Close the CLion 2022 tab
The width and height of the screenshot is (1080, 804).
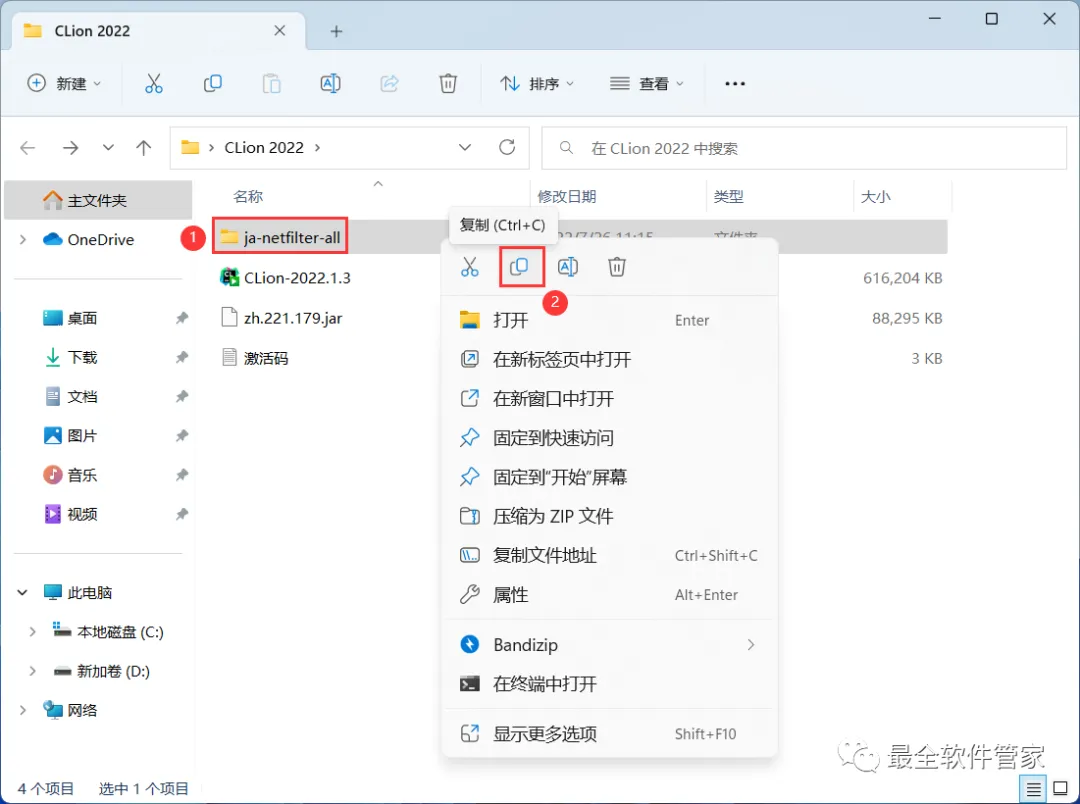click(x=280, y=30)
